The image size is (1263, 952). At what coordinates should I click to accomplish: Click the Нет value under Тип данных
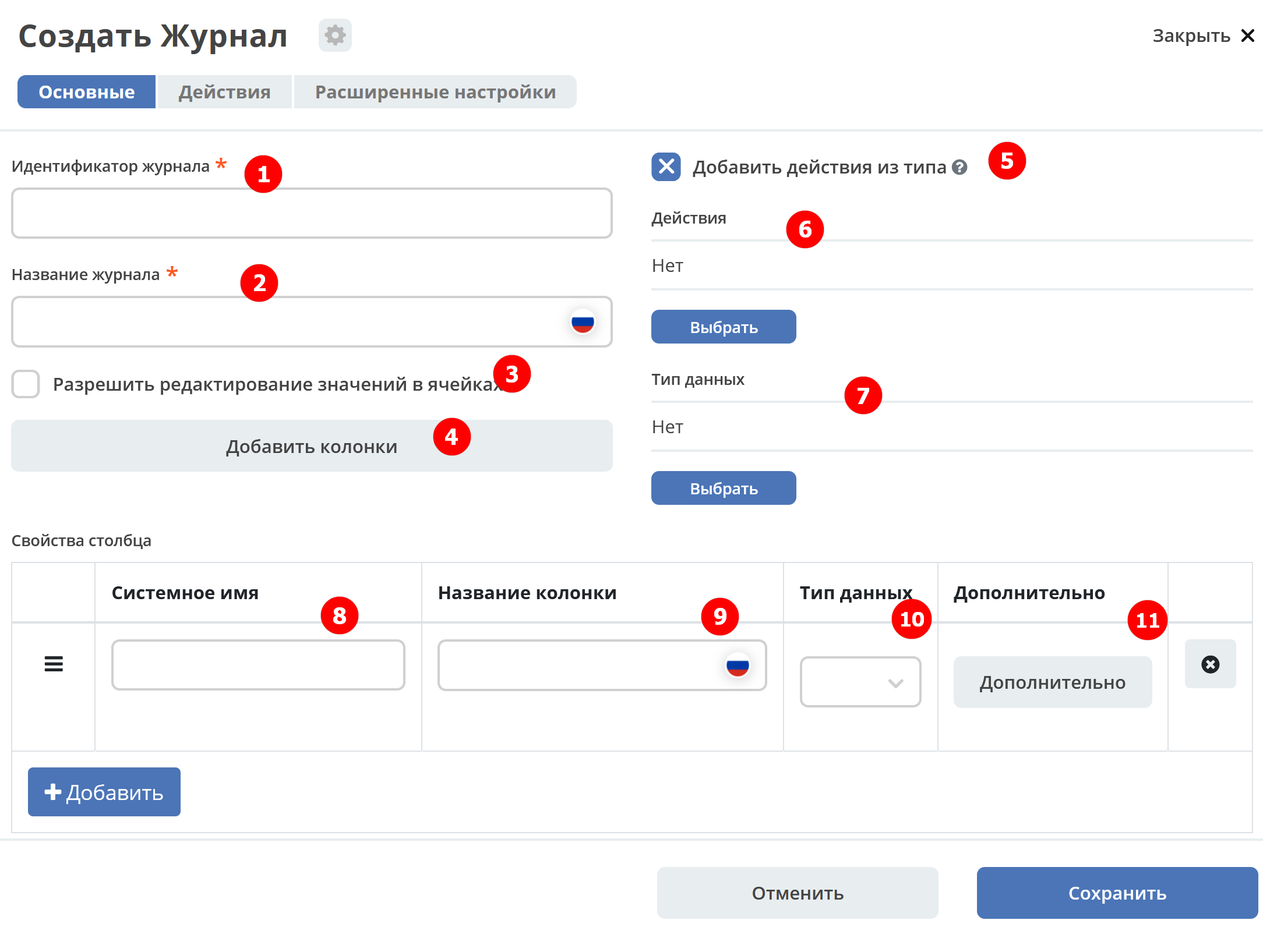[x=668, y=427]
